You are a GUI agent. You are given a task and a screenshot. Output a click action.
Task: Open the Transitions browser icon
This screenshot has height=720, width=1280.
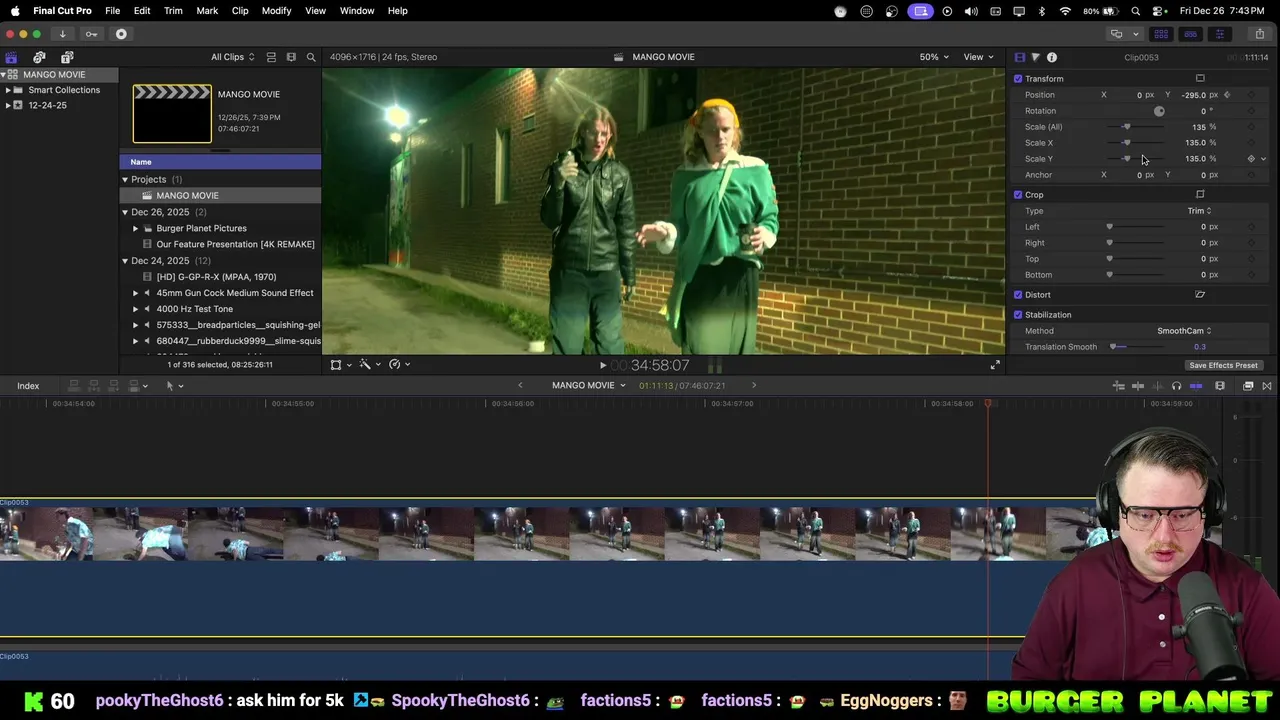click(x=1267, y=386)
